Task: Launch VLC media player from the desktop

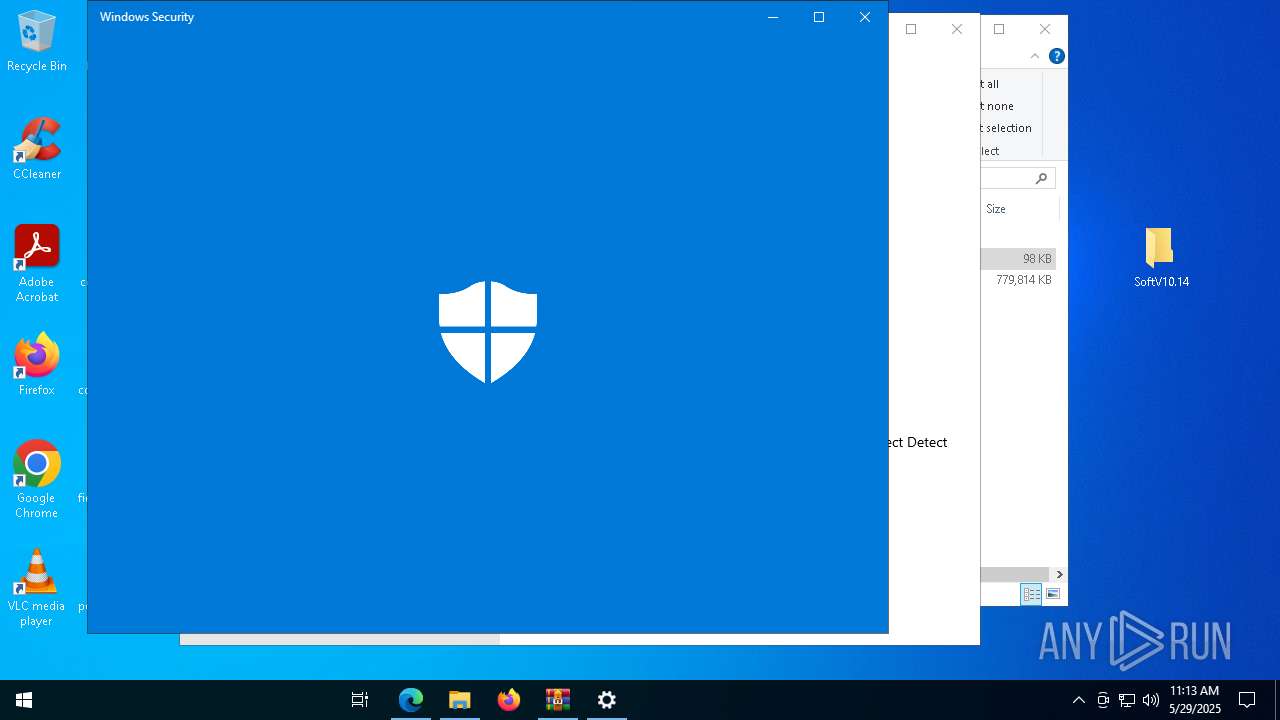Action: coord(37,588)
